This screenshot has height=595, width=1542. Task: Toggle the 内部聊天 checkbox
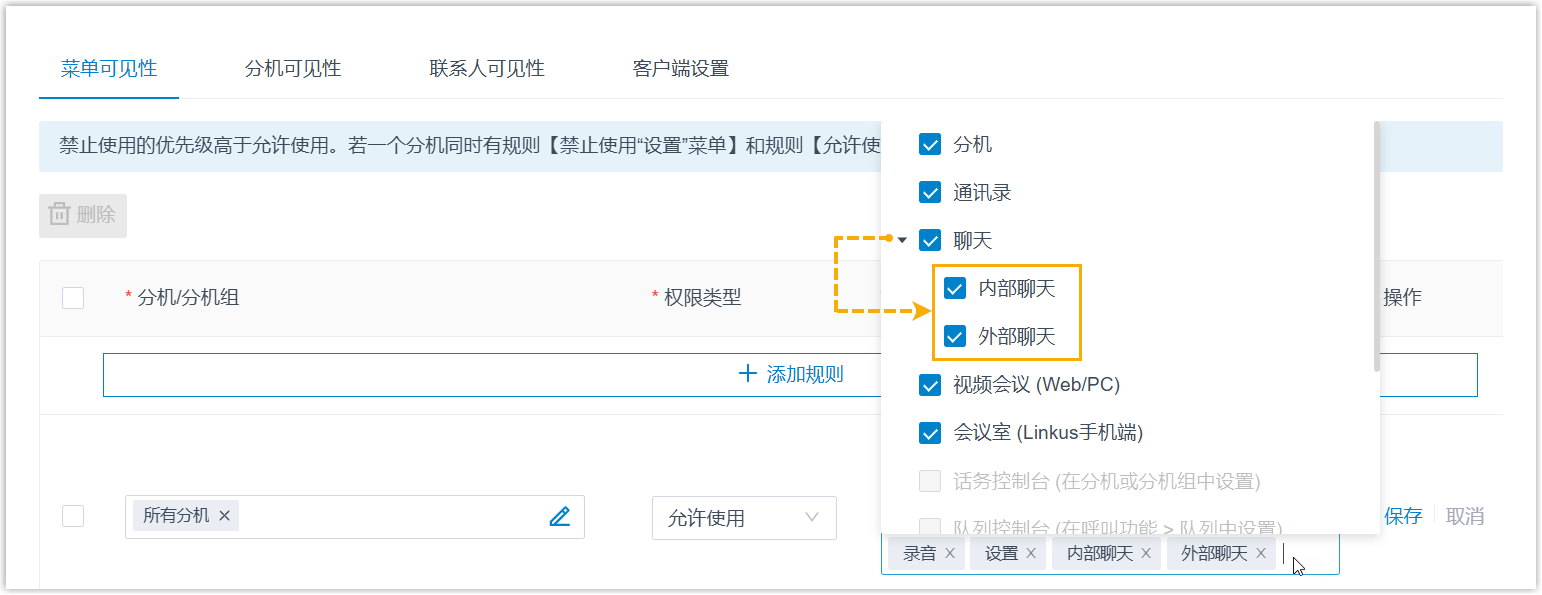click(x=955, y=289)
